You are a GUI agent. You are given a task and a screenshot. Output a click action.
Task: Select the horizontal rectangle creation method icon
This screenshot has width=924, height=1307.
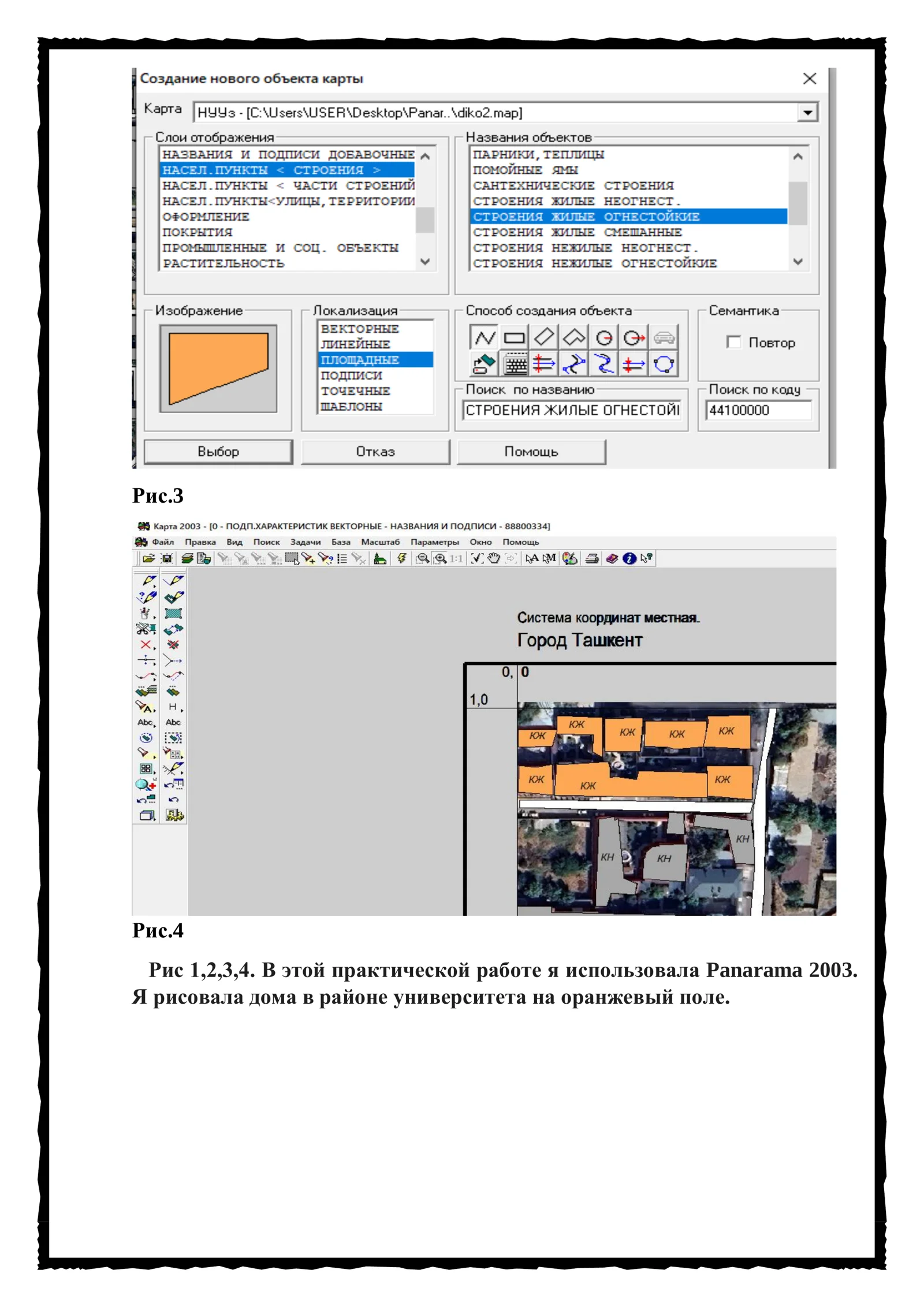click(515, 337)
